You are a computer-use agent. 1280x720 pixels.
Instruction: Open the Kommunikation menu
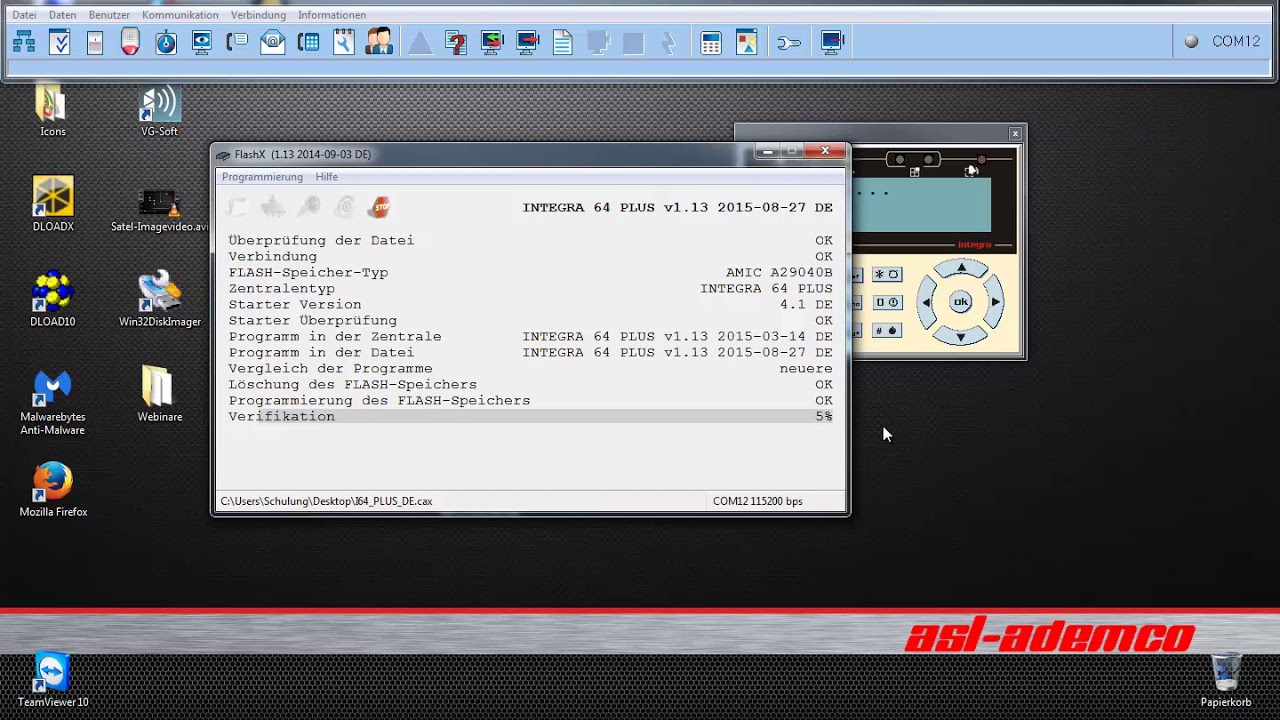click(180, 15)
